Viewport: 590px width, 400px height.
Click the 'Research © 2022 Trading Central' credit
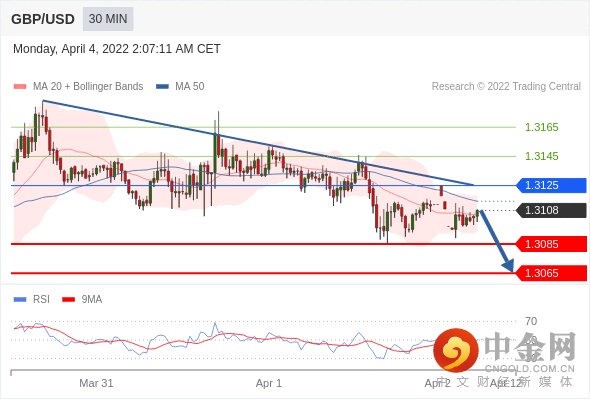[506, 87]
